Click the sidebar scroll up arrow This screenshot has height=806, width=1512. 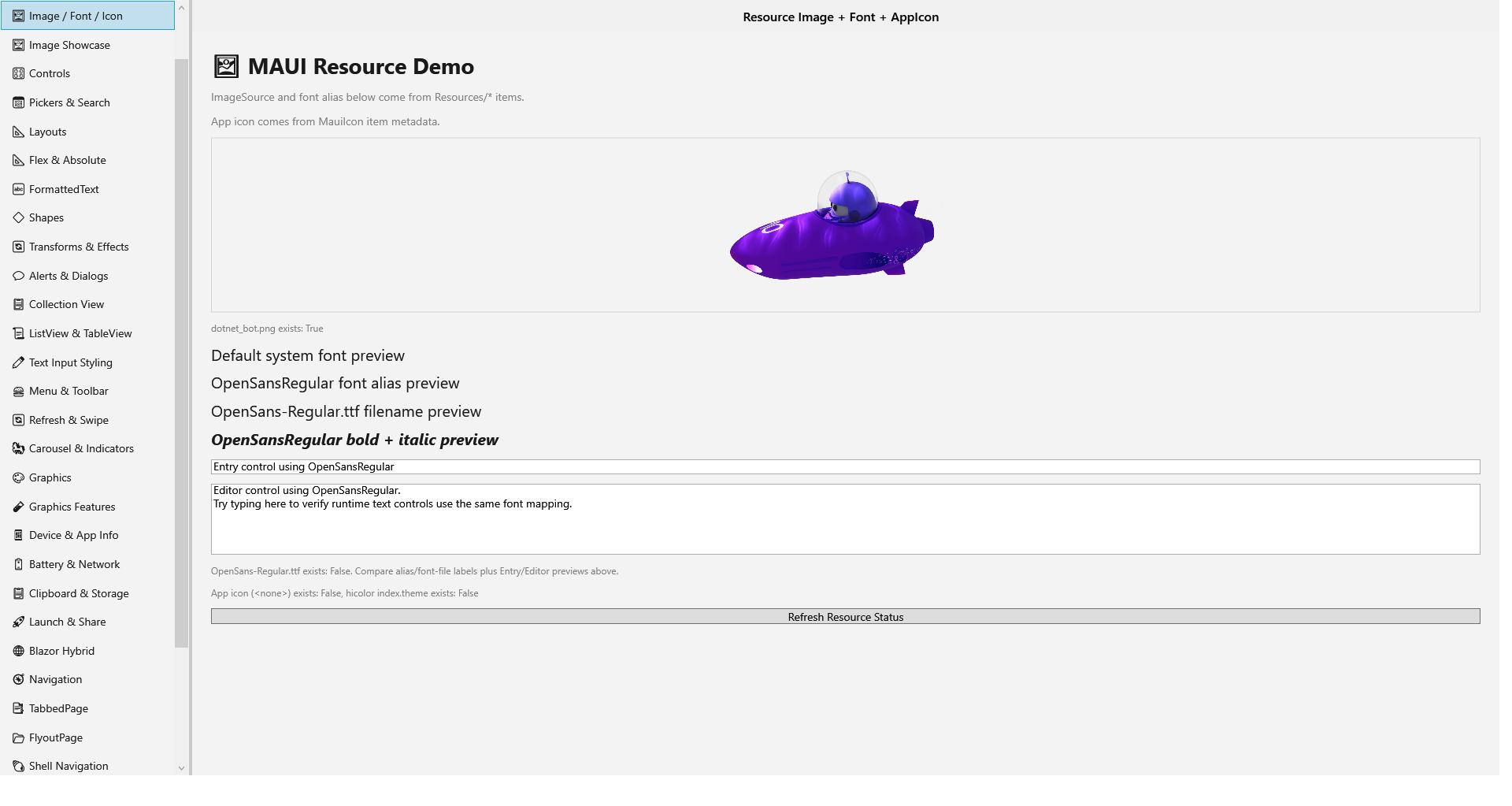tap(181, 8)
